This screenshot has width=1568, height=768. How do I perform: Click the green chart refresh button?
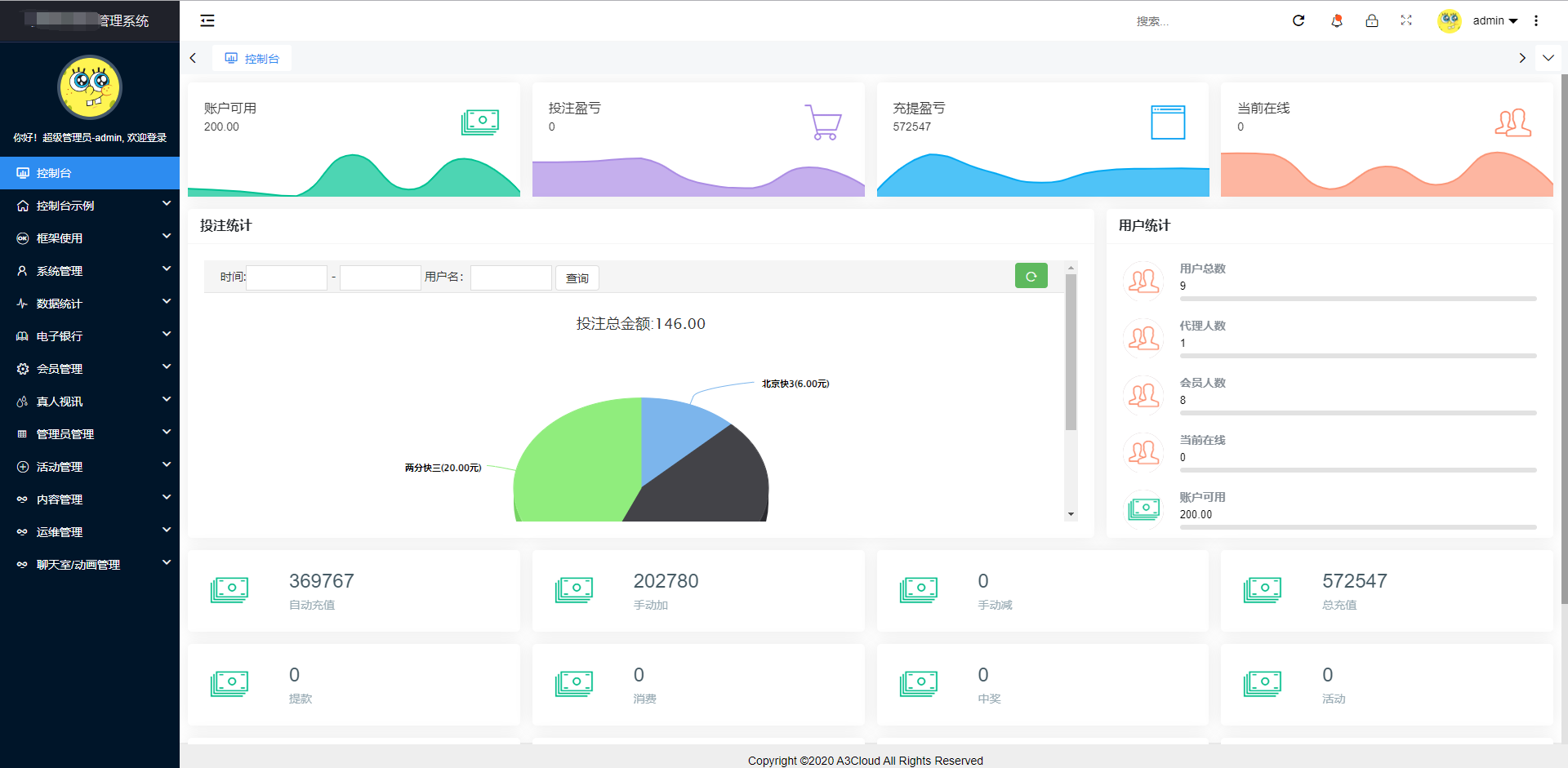(x=1031, y=276)
